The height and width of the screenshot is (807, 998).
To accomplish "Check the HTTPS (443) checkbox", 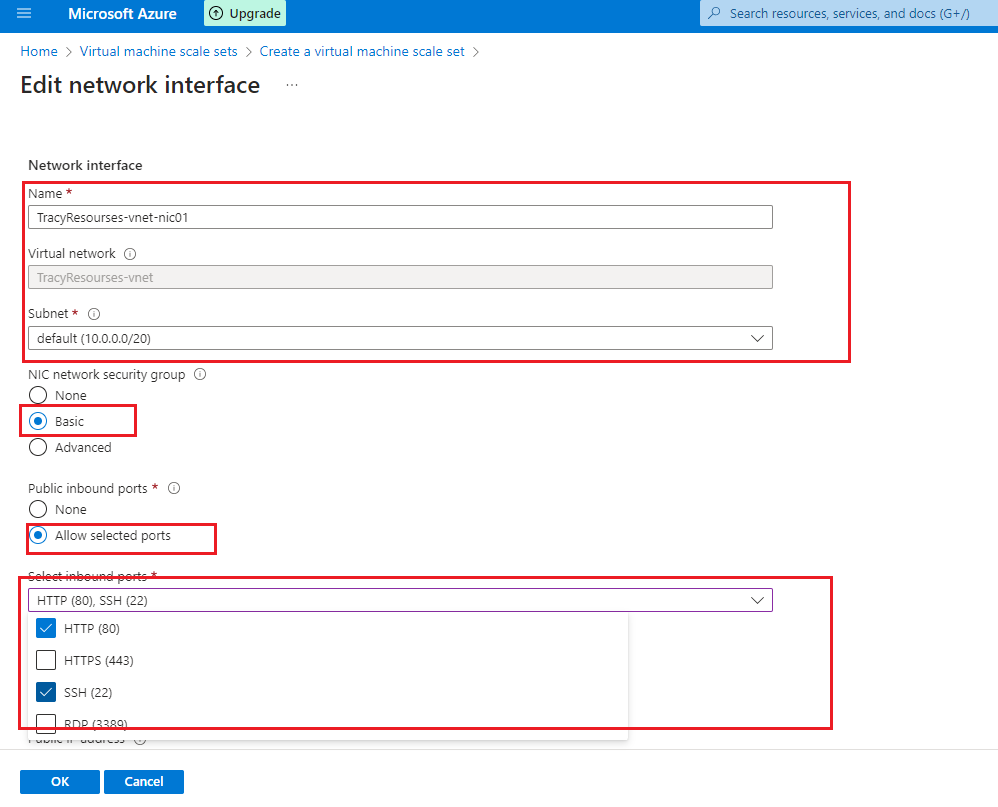I will [x=46, y=660].
